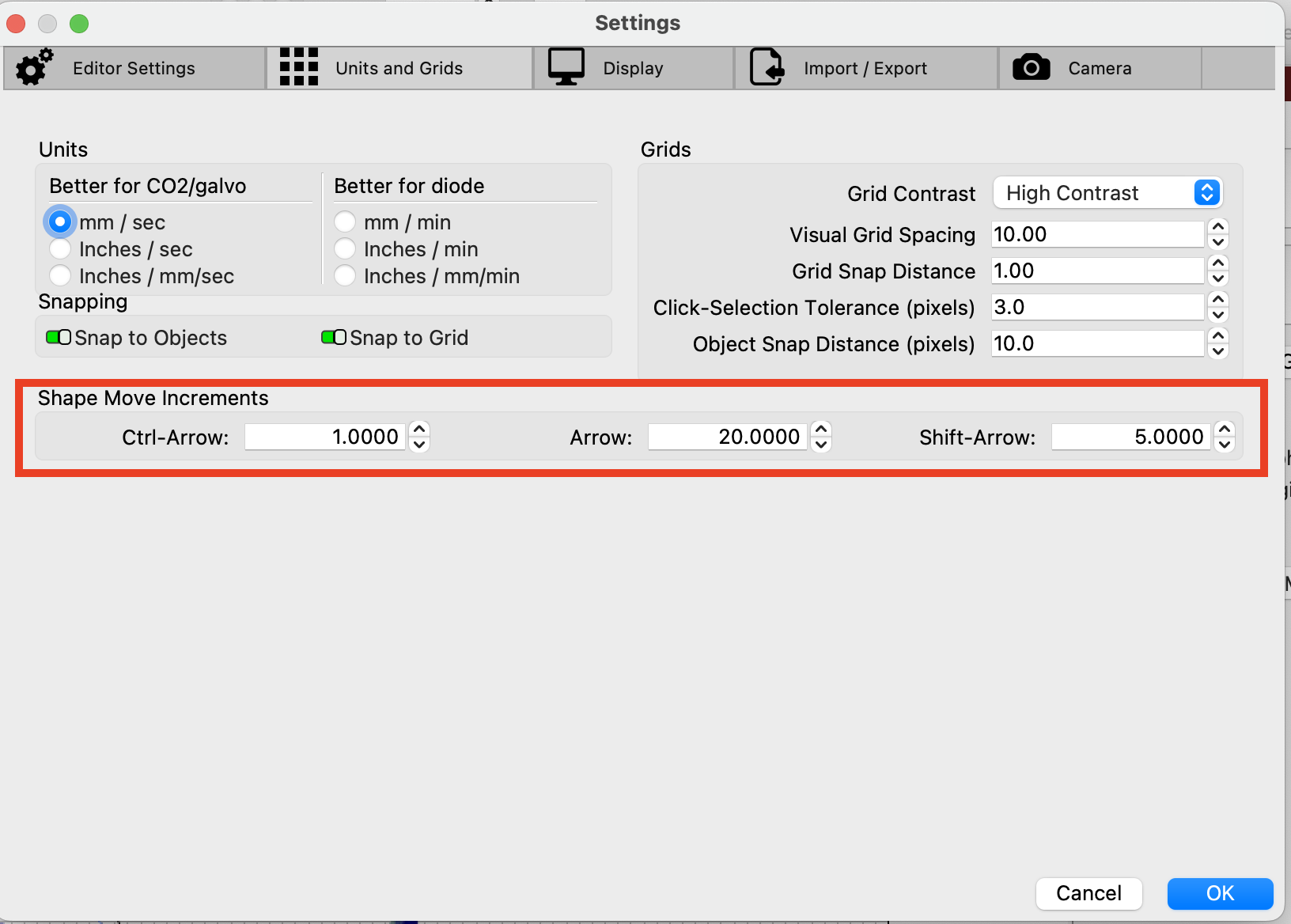Close the Settings window with red button
The width and height of the screenshot is (1291, 924).
(16, 24)
